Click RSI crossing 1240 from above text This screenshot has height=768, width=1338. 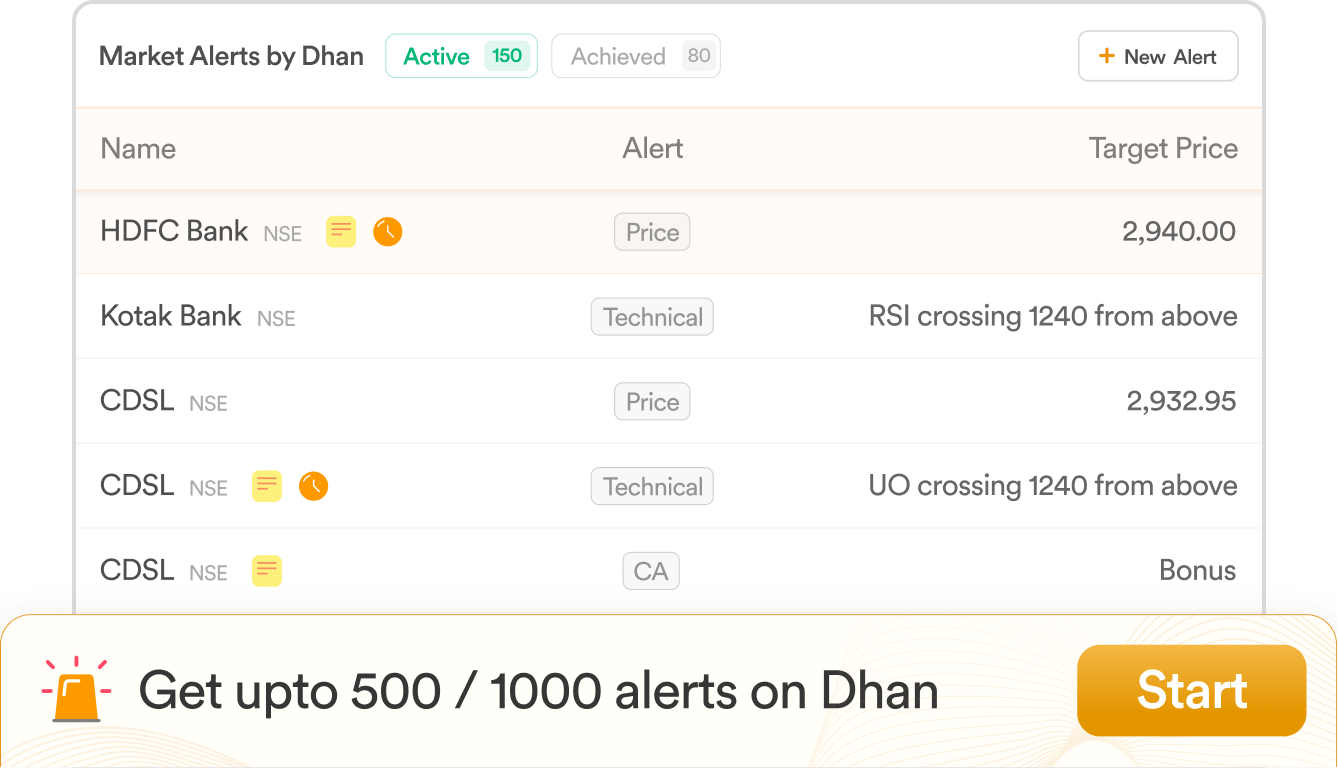pos(1053,317)
